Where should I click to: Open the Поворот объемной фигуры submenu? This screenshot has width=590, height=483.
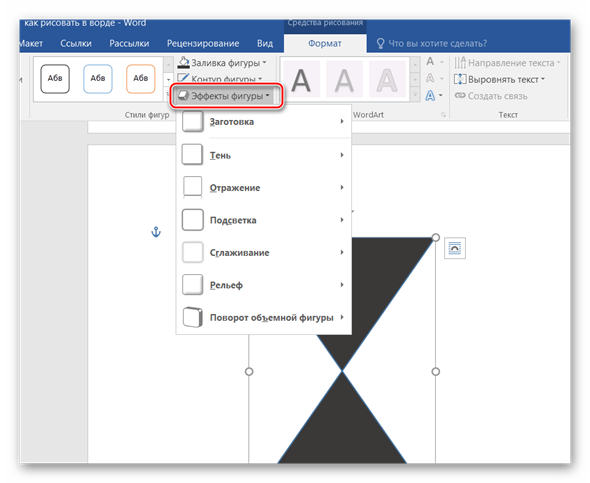pyautogui.click(x=263, y=317)
